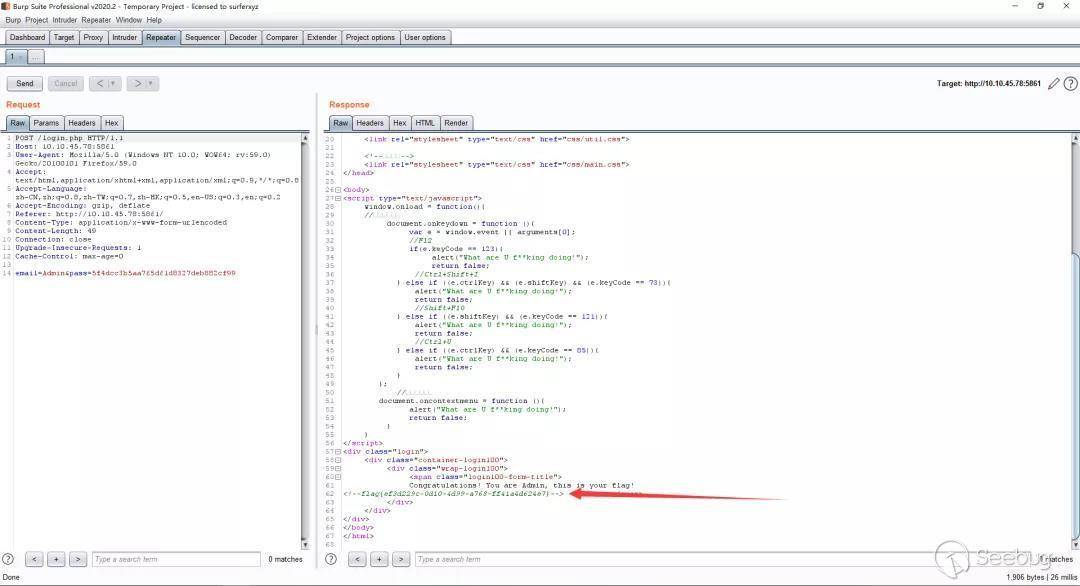
Task: Show the Render view of the Response
Action: click(456, 123)
